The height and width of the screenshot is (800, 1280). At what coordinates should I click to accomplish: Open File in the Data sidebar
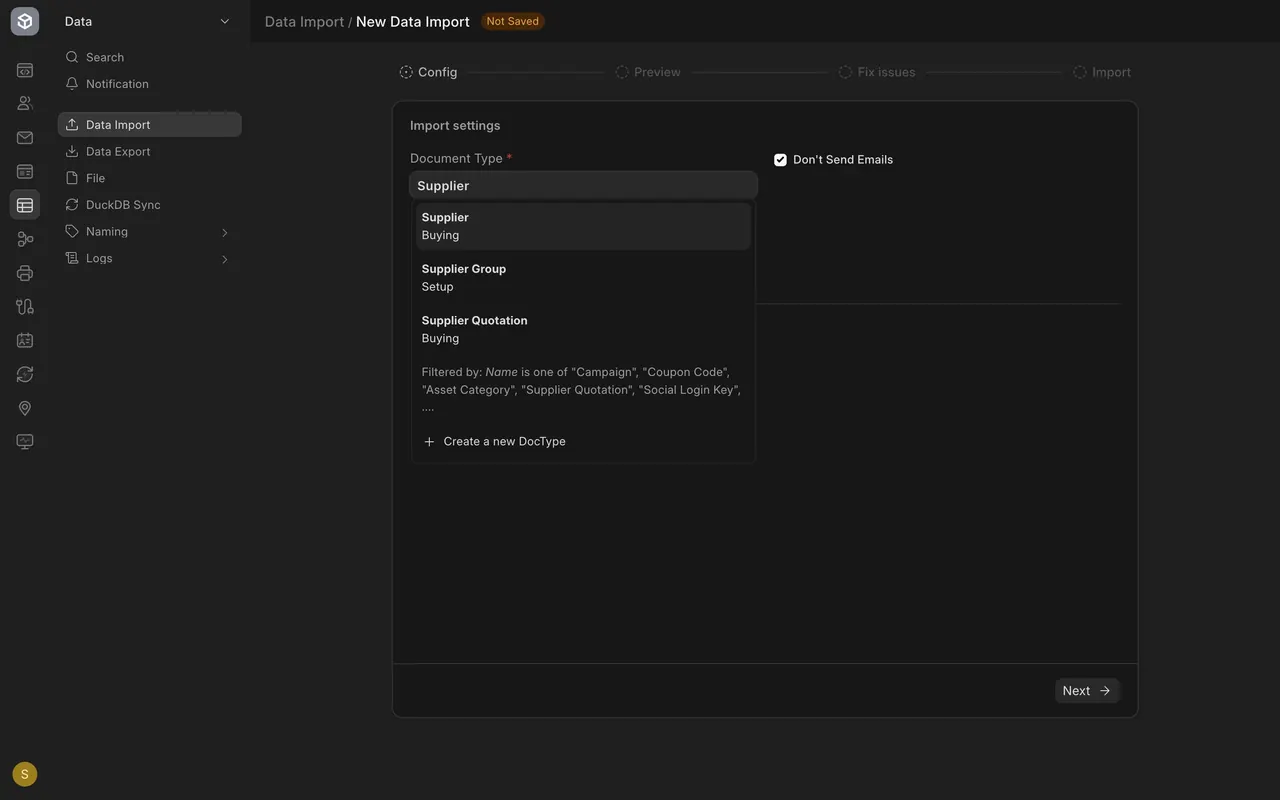[150, 178]
